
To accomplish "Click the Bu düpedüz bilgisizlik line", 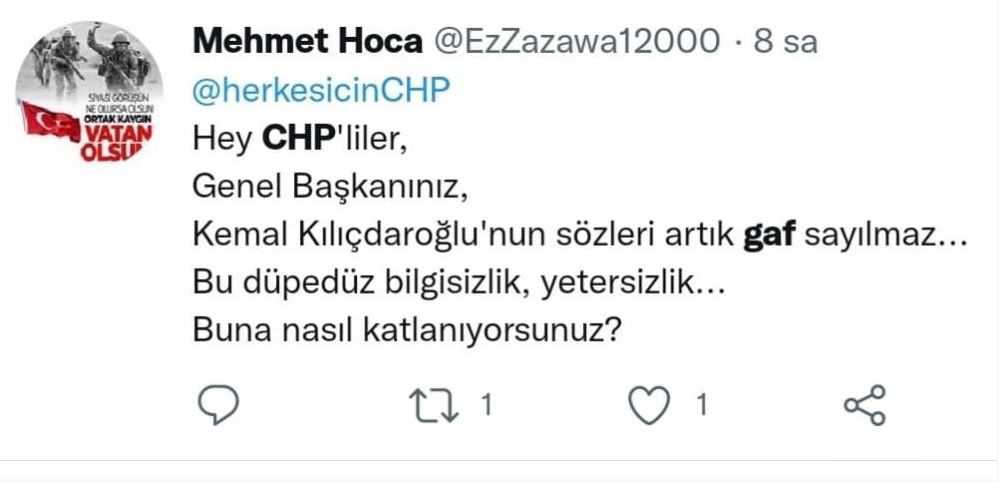I will [x=459, y=285].
